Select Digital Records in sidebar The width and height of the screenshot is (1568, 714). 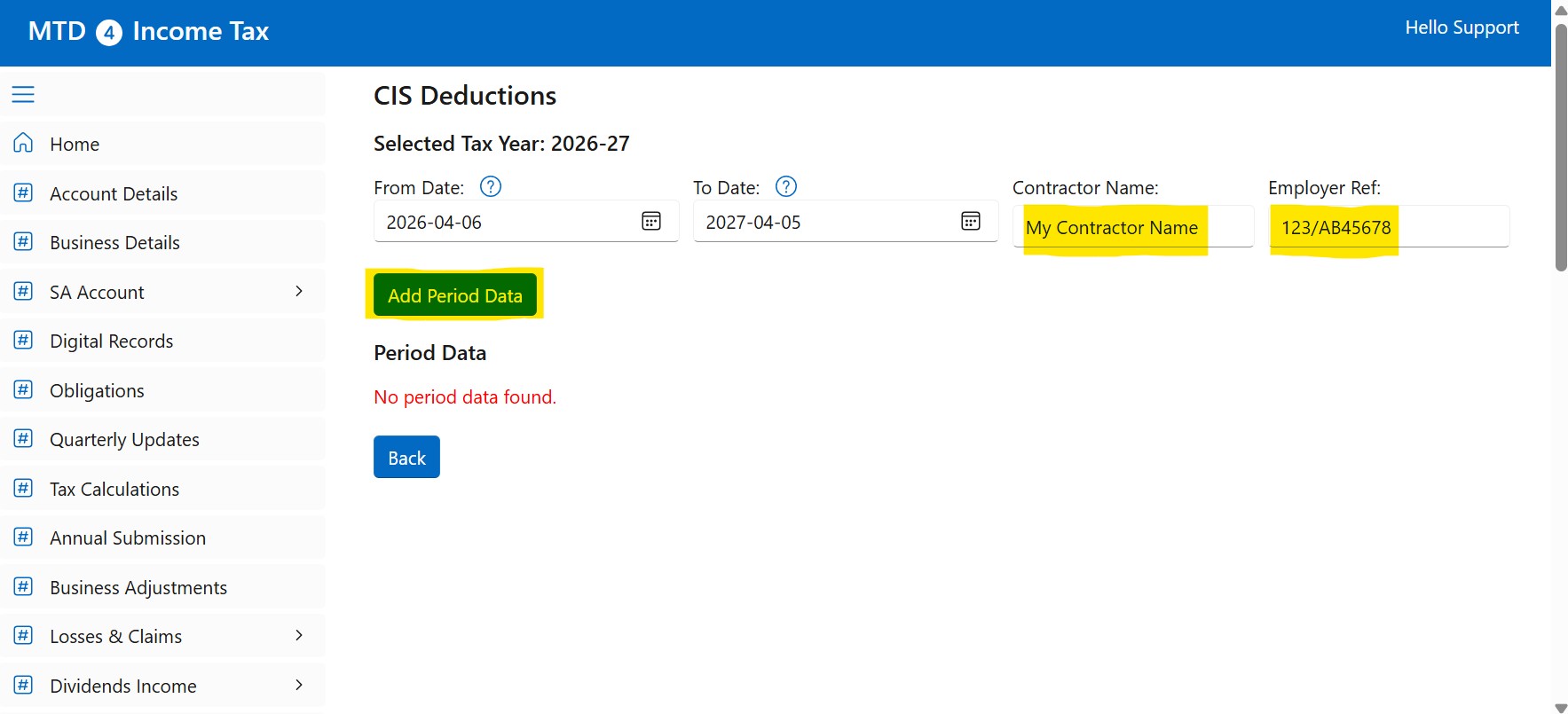[x=162, y=341]
